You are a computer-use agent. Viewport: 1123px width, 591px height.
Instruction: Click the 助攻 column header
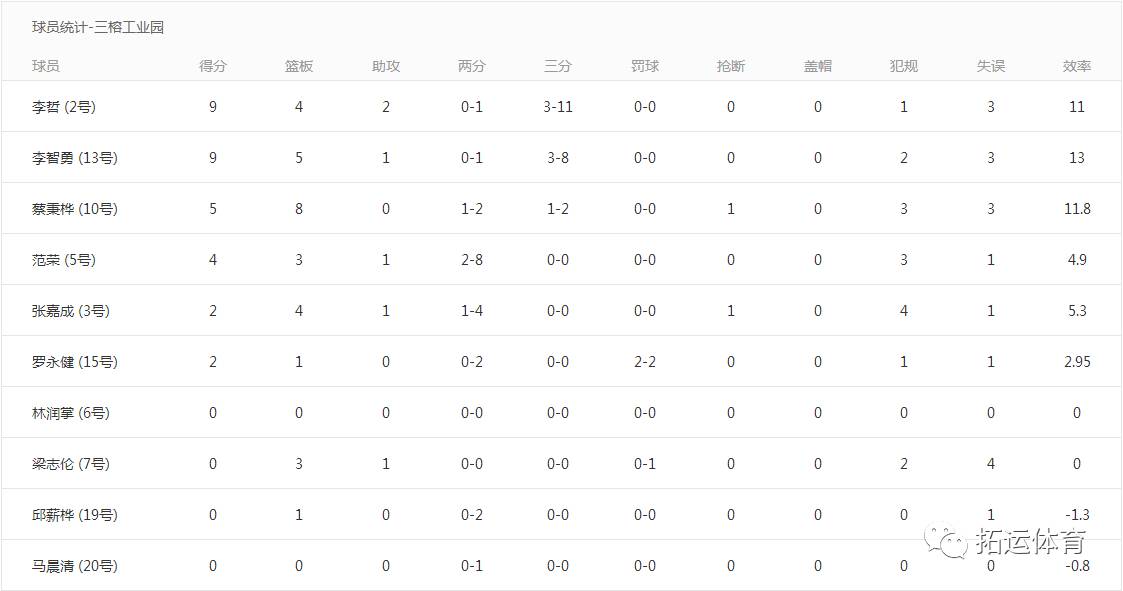(385, 66)
